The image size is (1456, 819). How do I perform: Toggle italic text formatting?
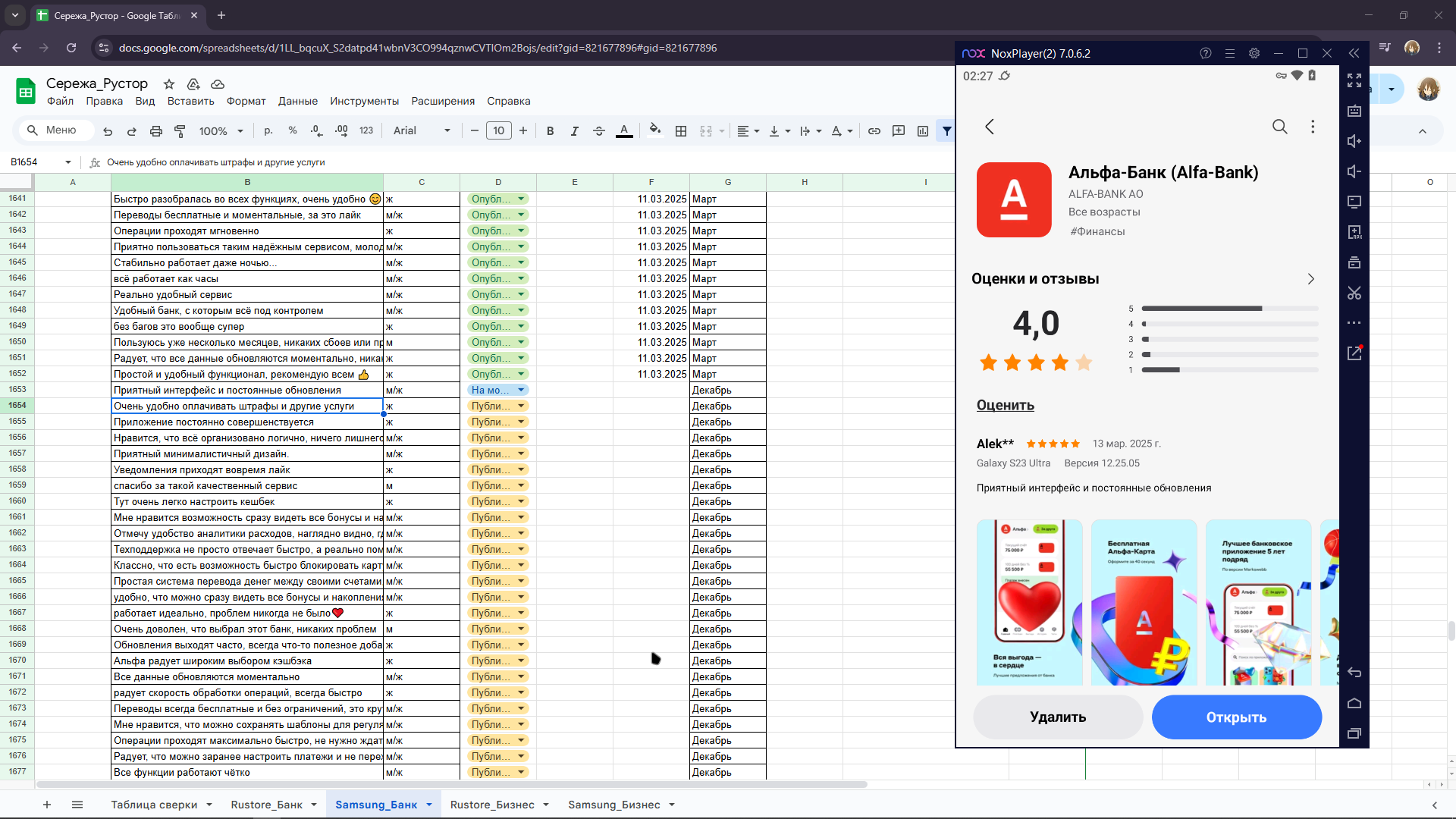click(575, 130)
